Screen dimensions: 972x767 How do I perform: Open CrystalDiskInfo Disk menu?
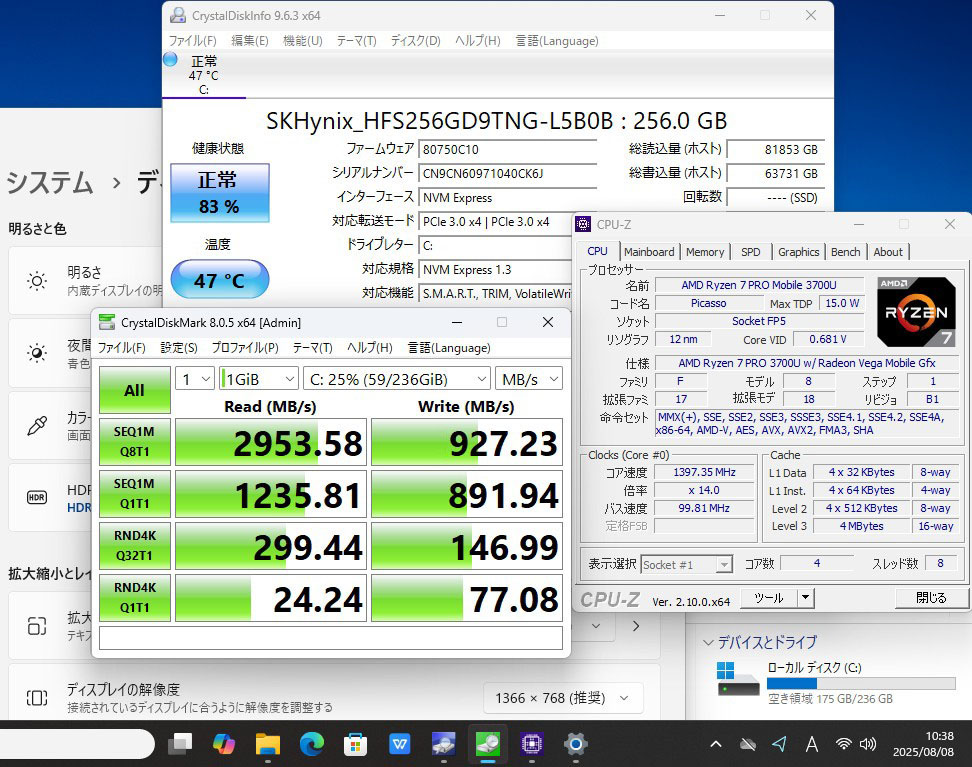point(415,41)
